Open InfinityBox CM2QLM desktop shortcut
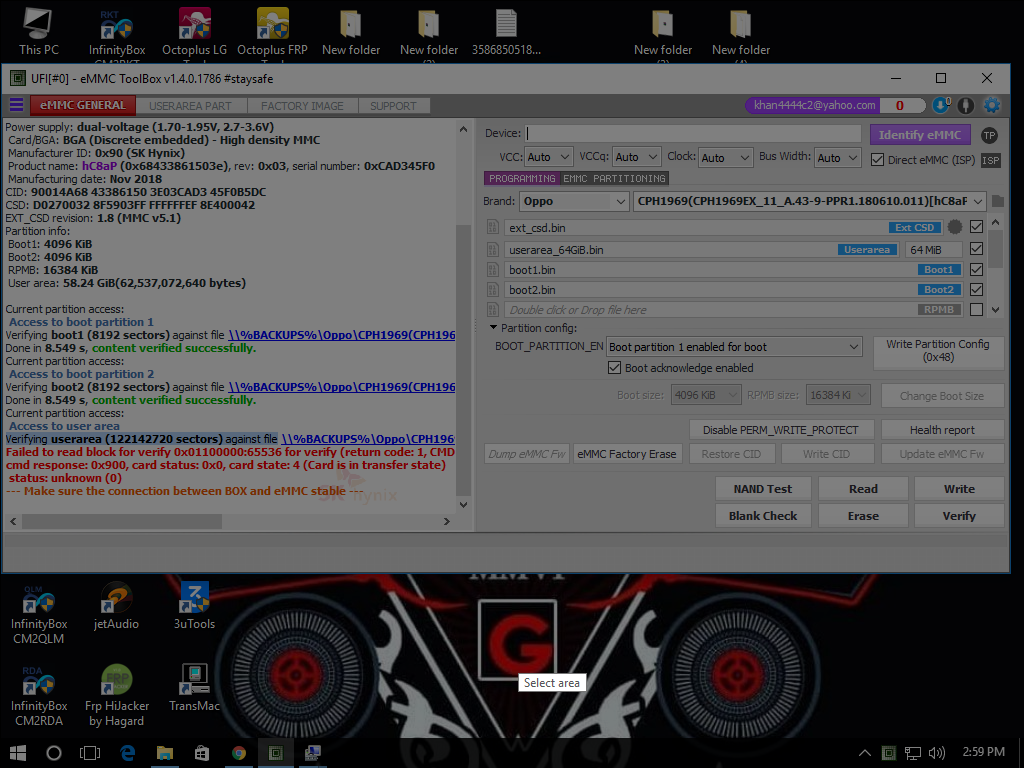Image resolution: width=1024 pixels, height=768 pixels. 39,615
